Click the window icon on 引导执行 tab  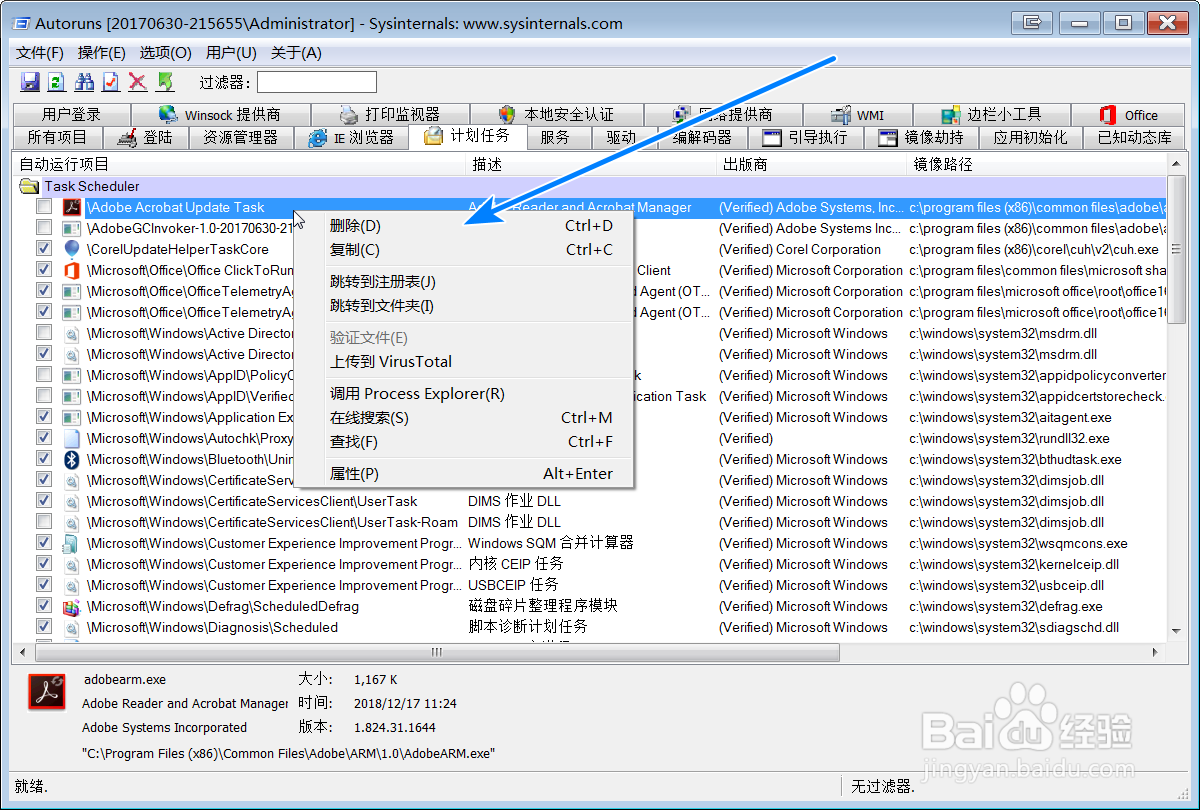click(772, 138)
